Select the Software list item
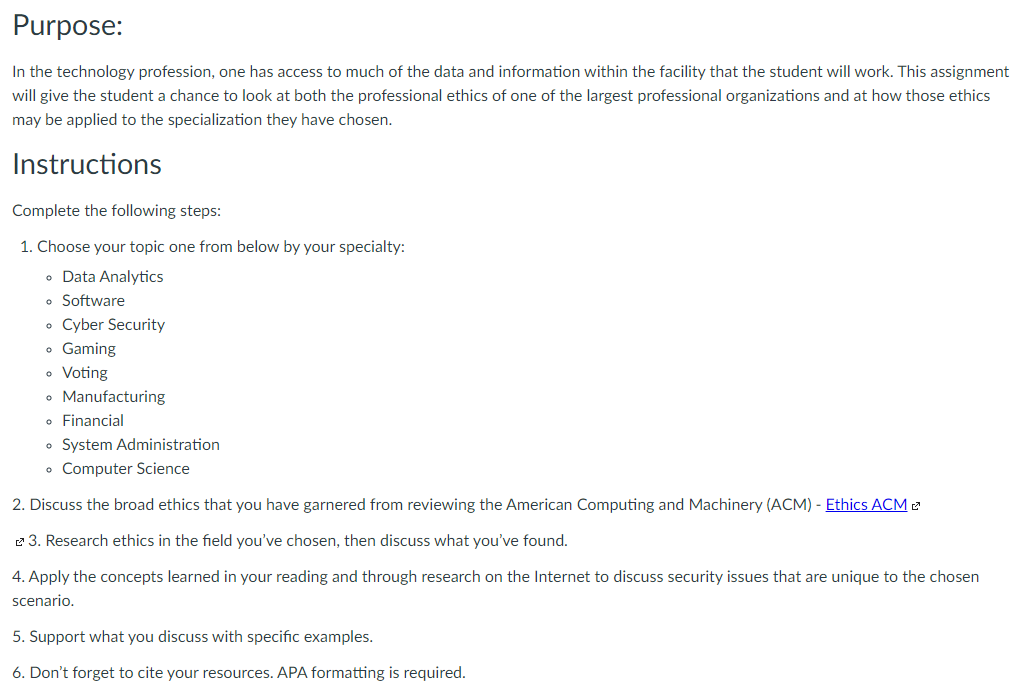Image resolution: width=1036 pixels, height=695 pixels. point(93,301)
